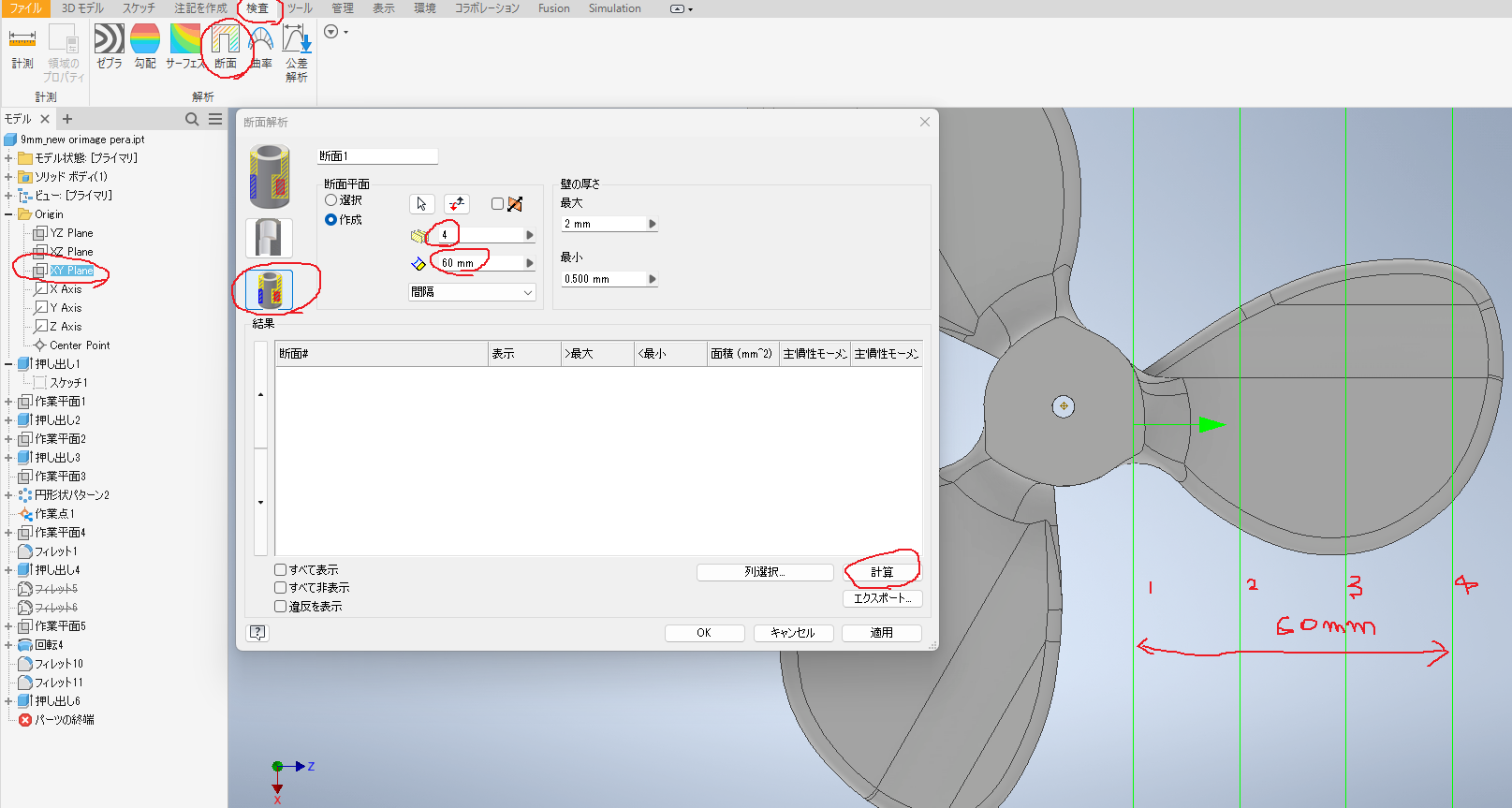Open the Draft (勾配) analysis tool
Screen dimensions: 1512x808
pos(145,47)
